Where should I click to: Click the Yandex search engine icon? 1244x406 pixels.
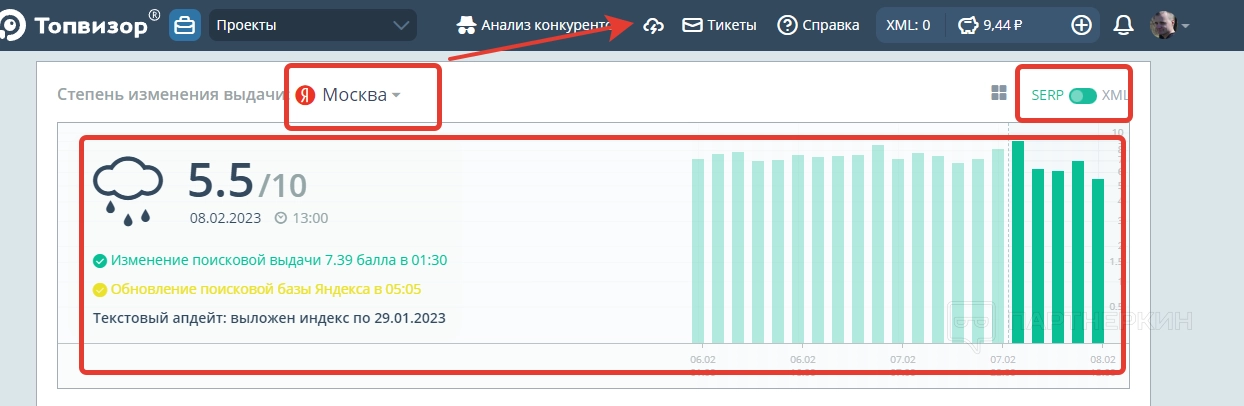point(305,95)
